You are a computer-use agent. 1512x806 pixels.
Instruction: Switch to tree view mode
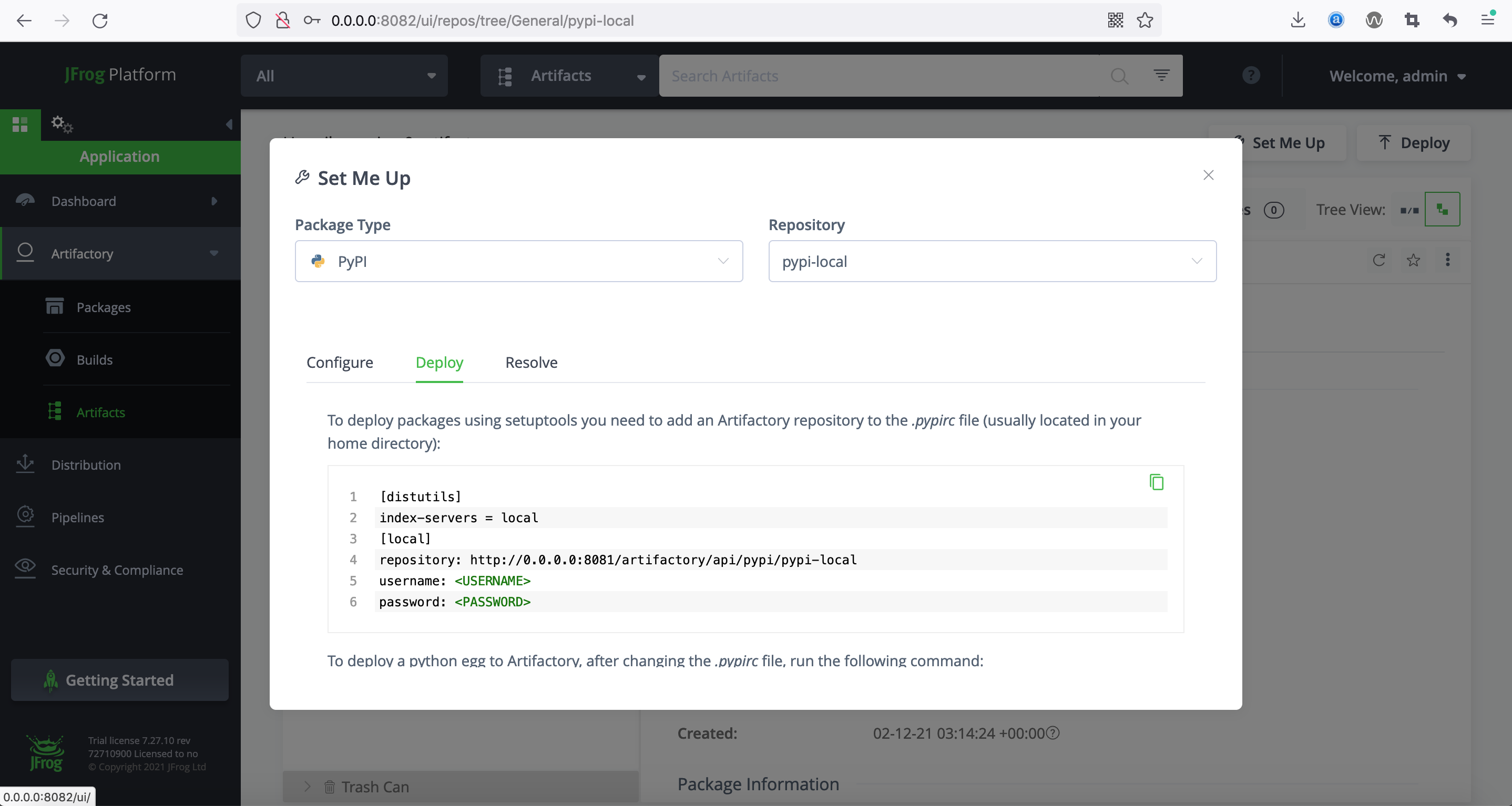coord(1442,210)
